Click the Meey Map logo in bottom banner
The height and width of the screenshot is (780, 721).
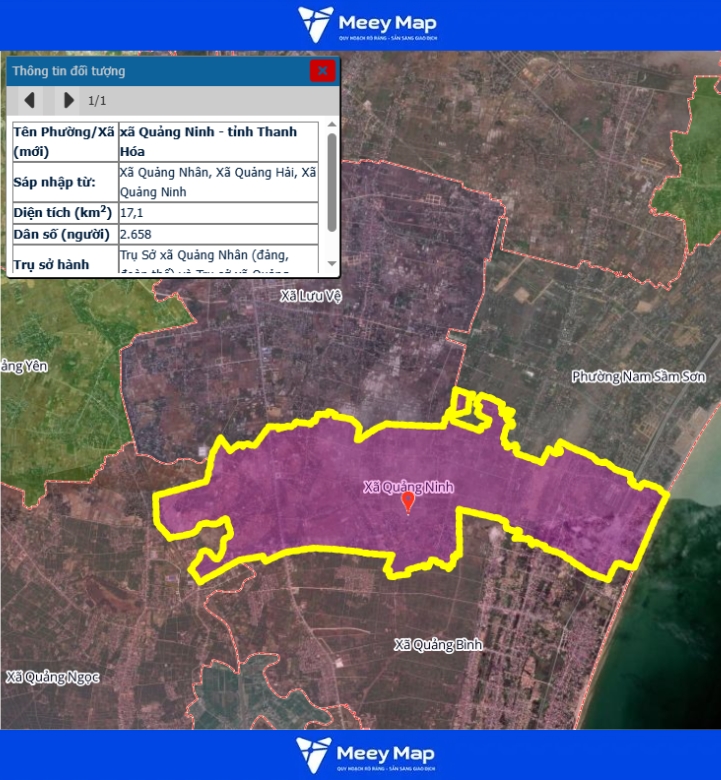pyautogui.click(x=367, y=755)
